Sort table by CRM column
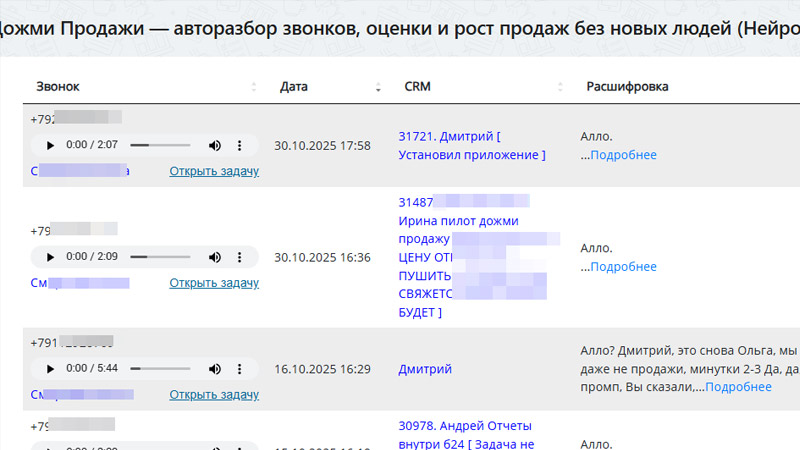This screenshot has width=800, height=450. coord(560,87)
